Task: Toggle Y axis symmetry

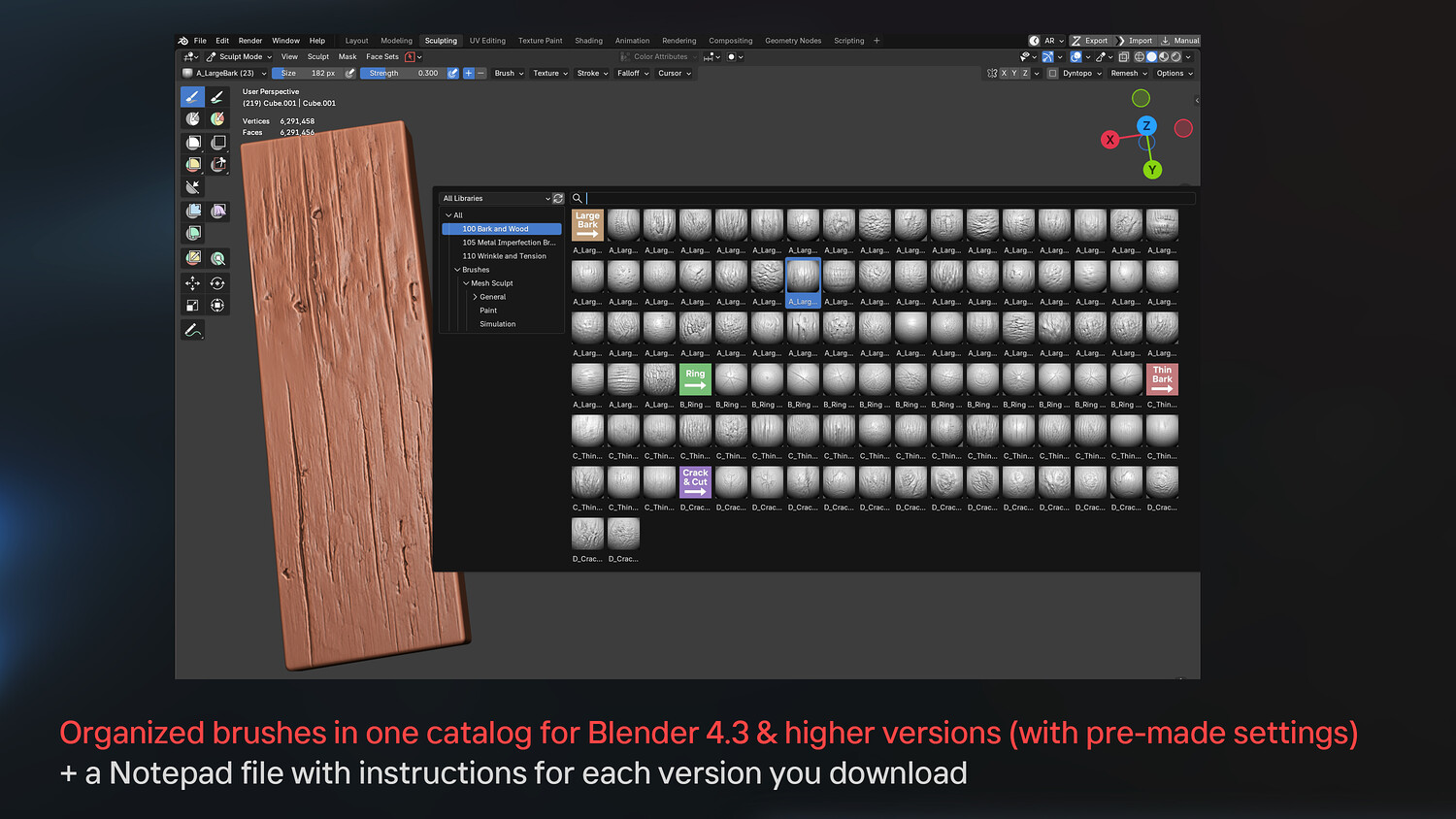Action: click(x=1014, y=73)
